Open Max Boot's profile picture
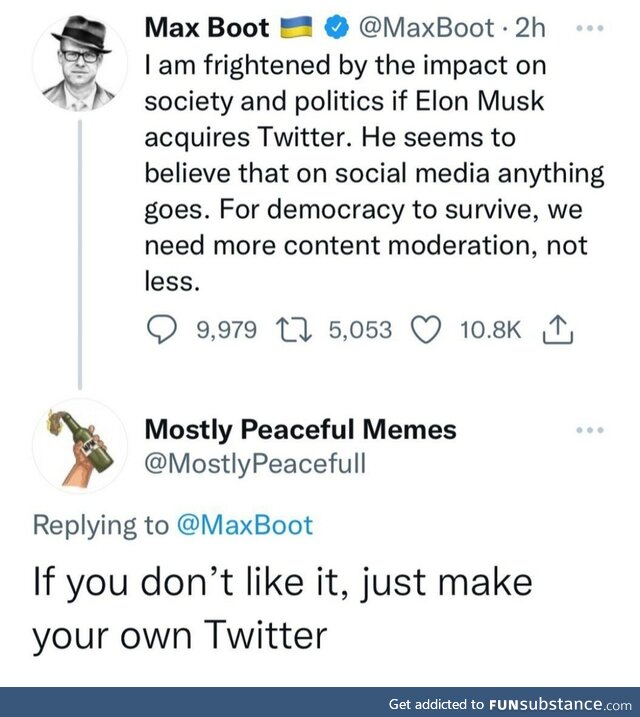Image resolution: width=640 pixels, height=717 pixels. pos(80,62)
